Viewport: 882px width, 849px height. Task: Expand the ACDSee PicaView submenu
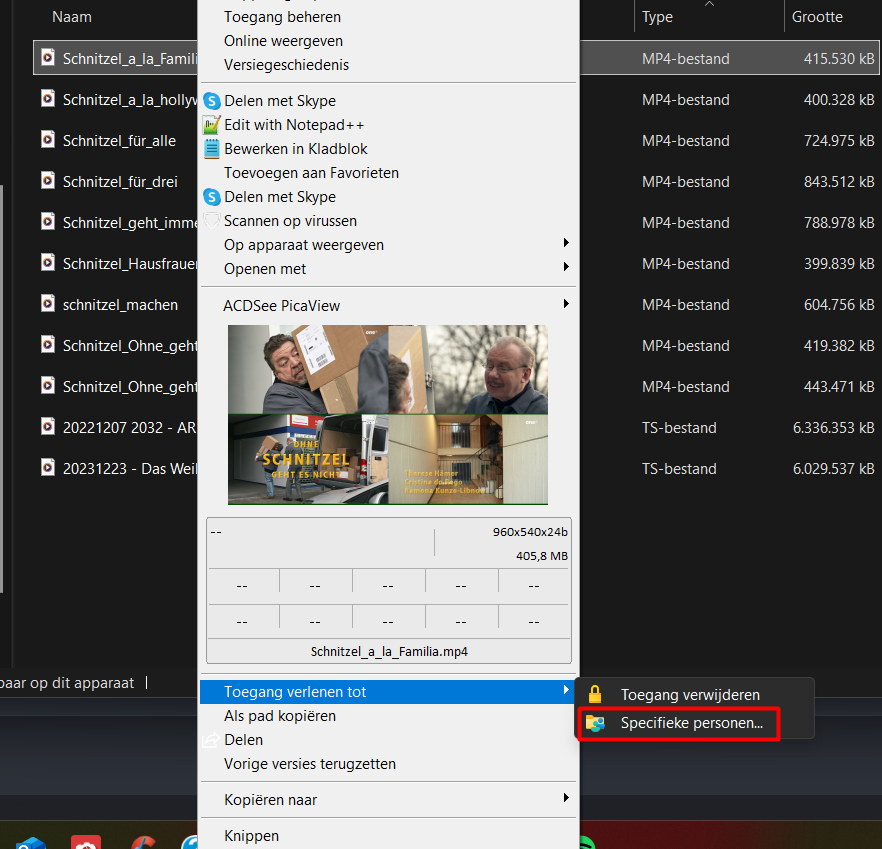(x=566, y=304)
